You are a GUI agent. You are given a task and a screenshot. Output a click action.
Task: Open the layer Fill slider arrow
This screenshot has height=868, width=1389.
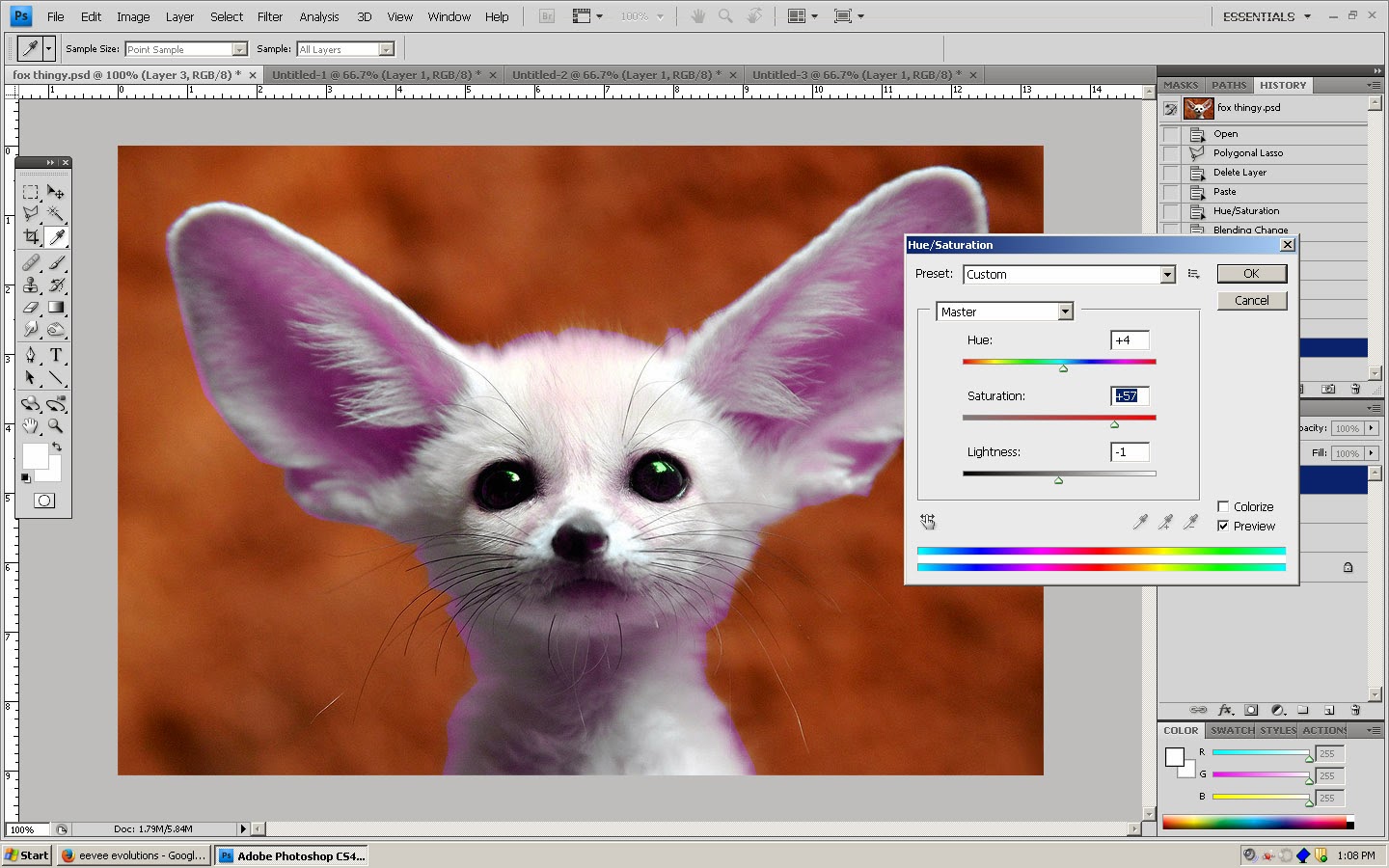click(x=1371, y=453)
